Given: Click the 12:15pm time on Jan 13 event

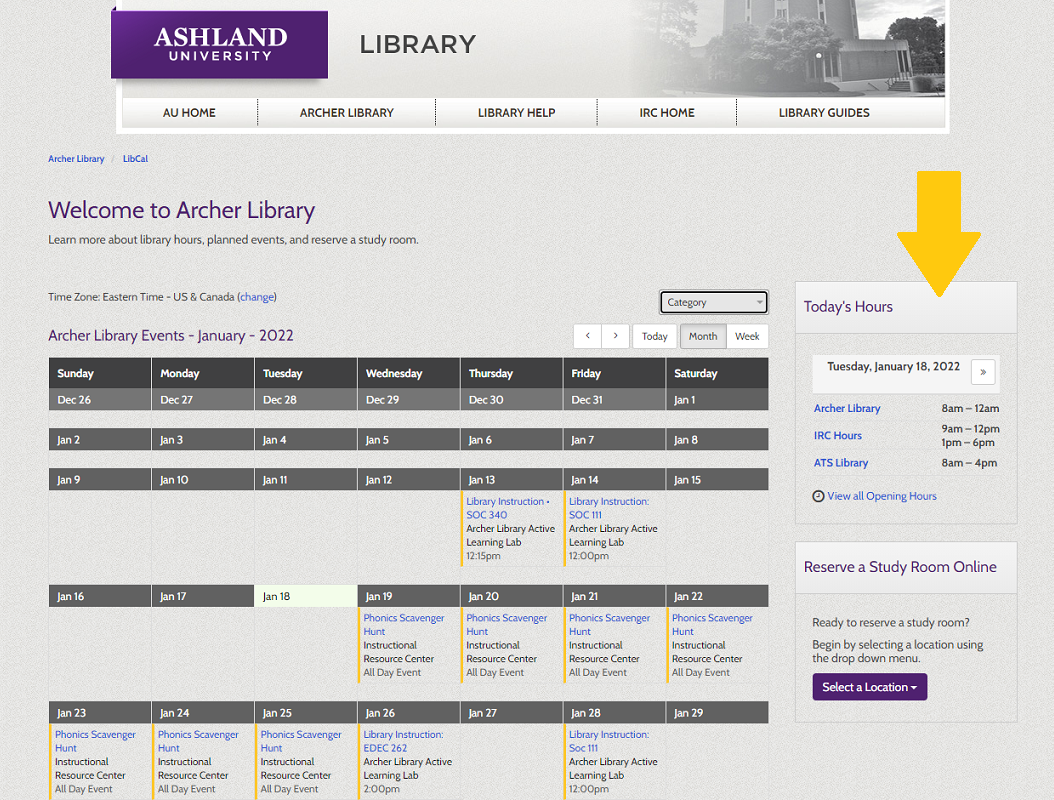Looking at the screenshot, I should point(483,556).
